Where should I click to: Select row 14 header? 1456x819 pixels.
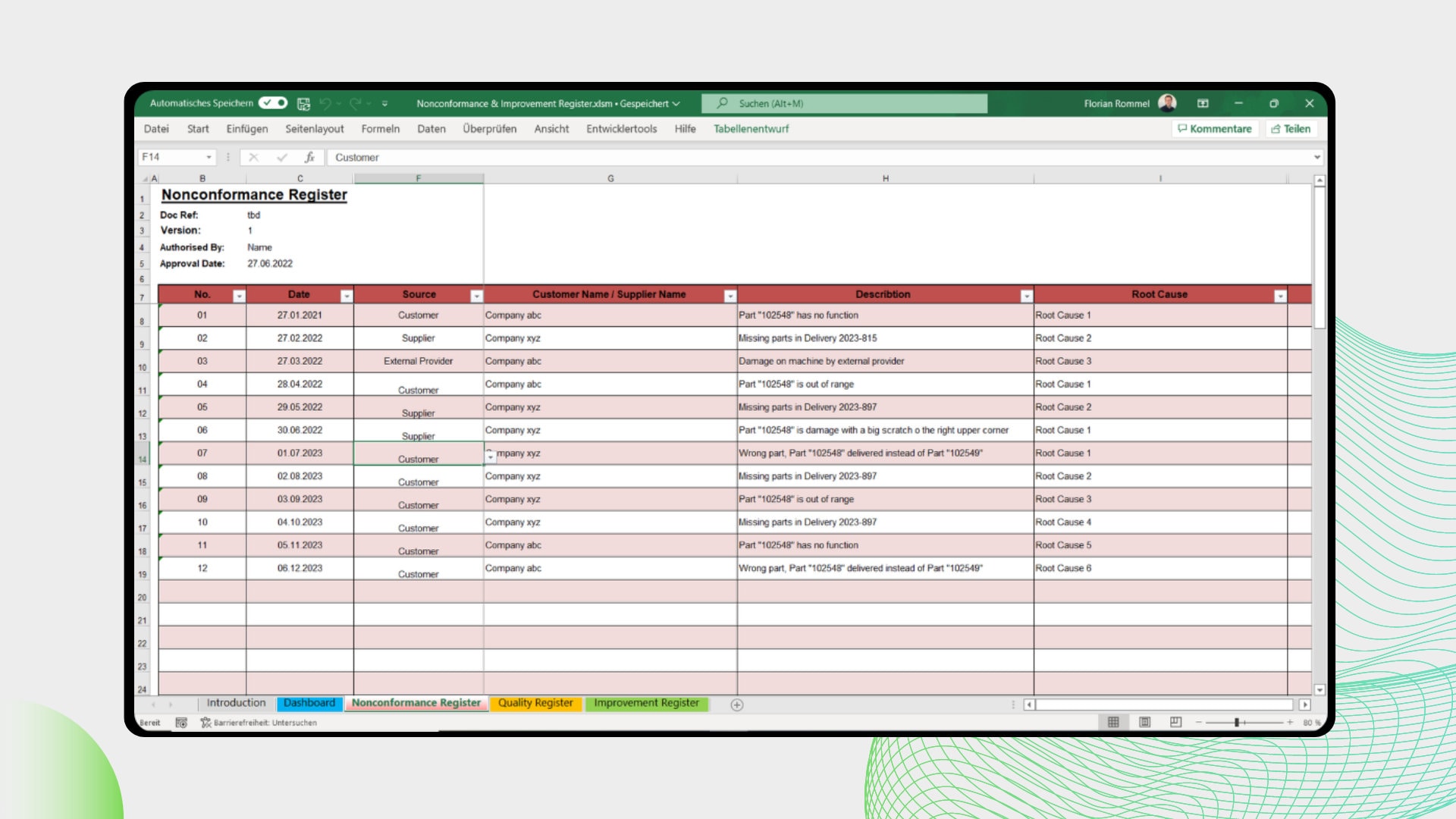click(143, 454)
